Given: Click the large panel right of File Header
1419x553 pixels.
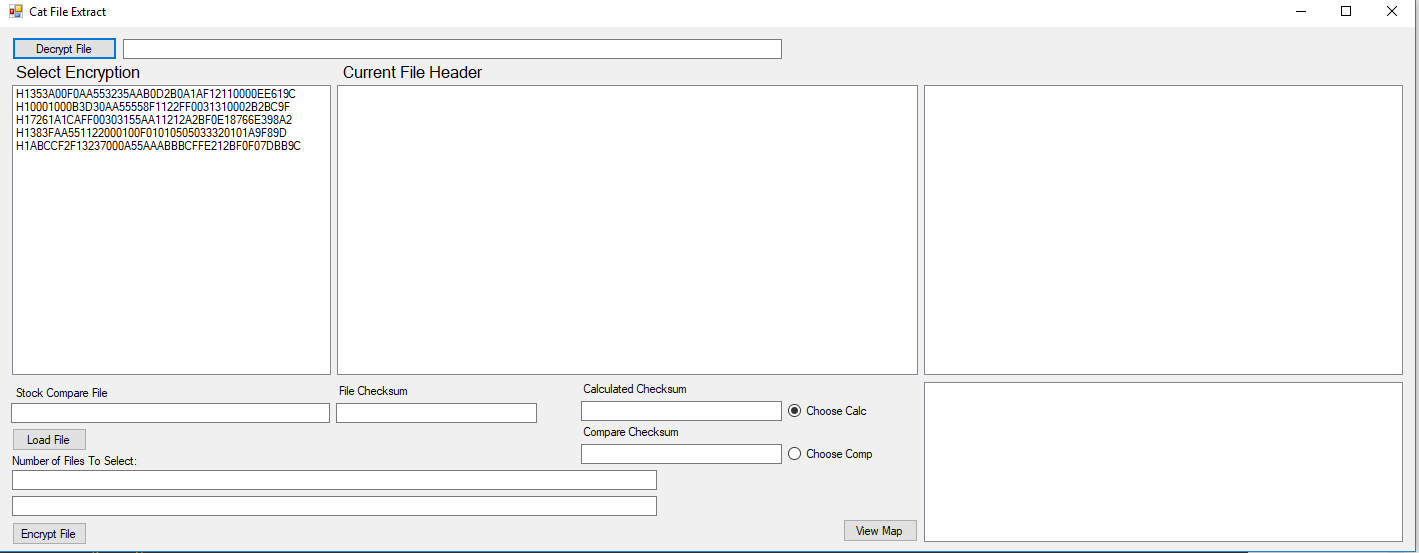Looking at the screenshot, I should click(x=1163, y=230).
